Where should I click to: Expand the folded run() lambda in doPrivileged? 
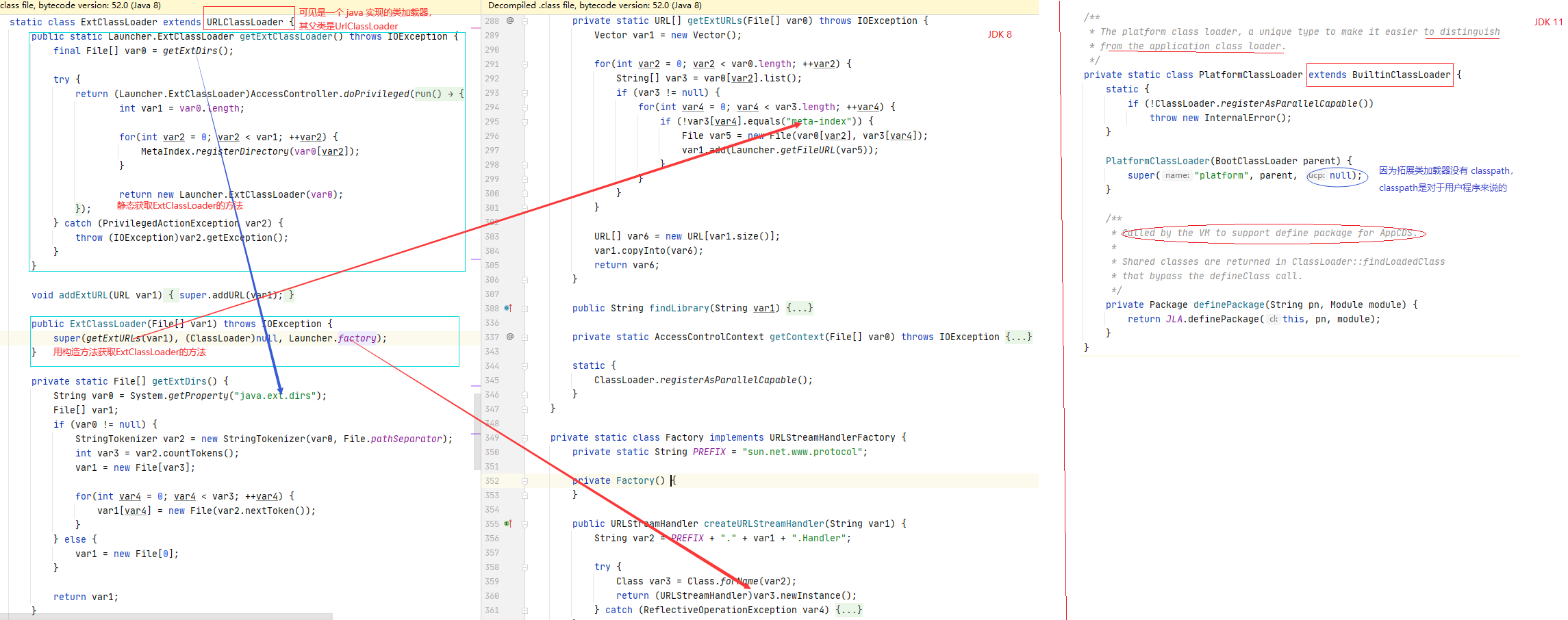[x=439, y=94]
